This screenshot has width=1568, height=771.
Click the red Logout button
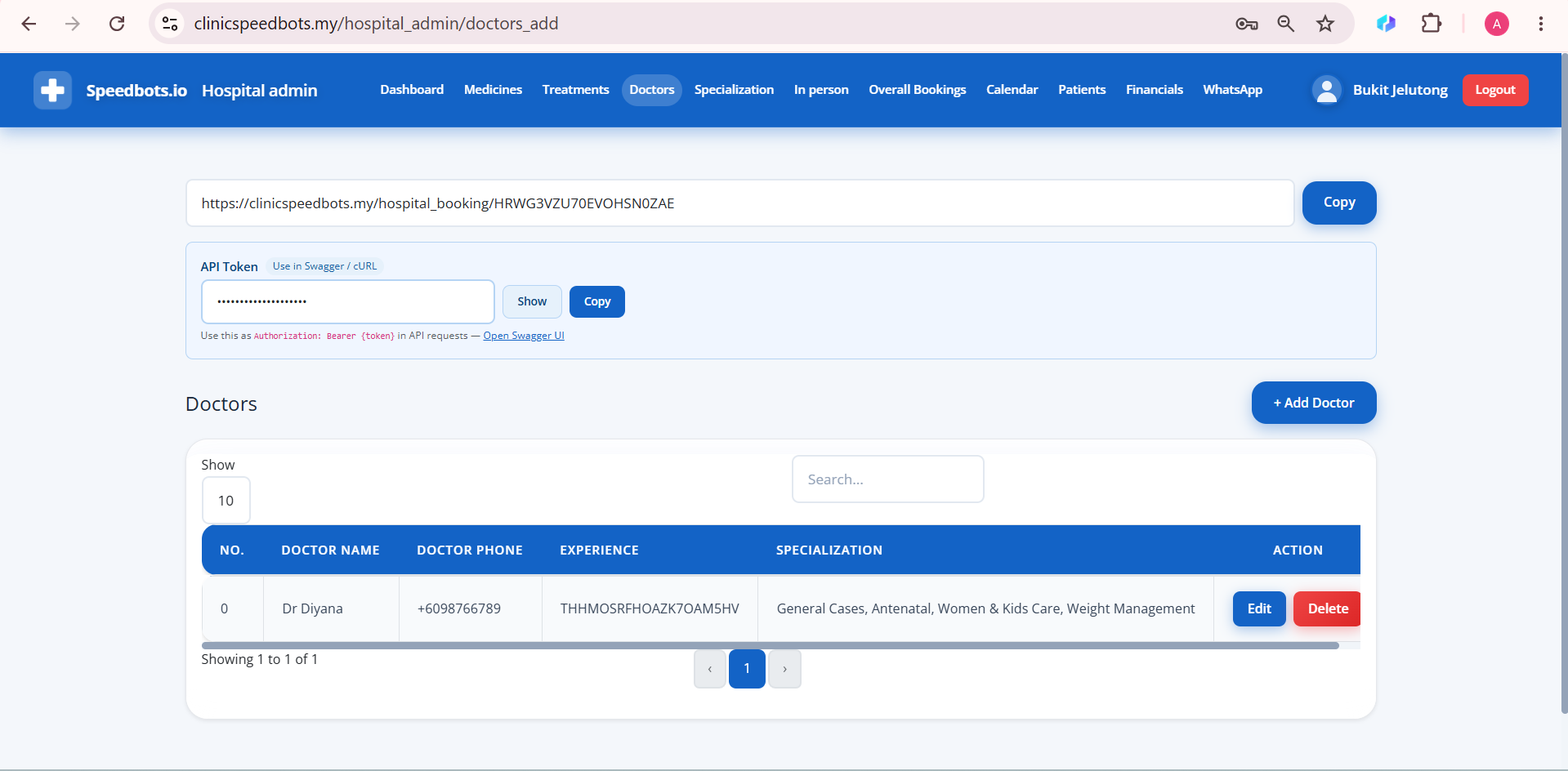click(x=1494, y=90)
